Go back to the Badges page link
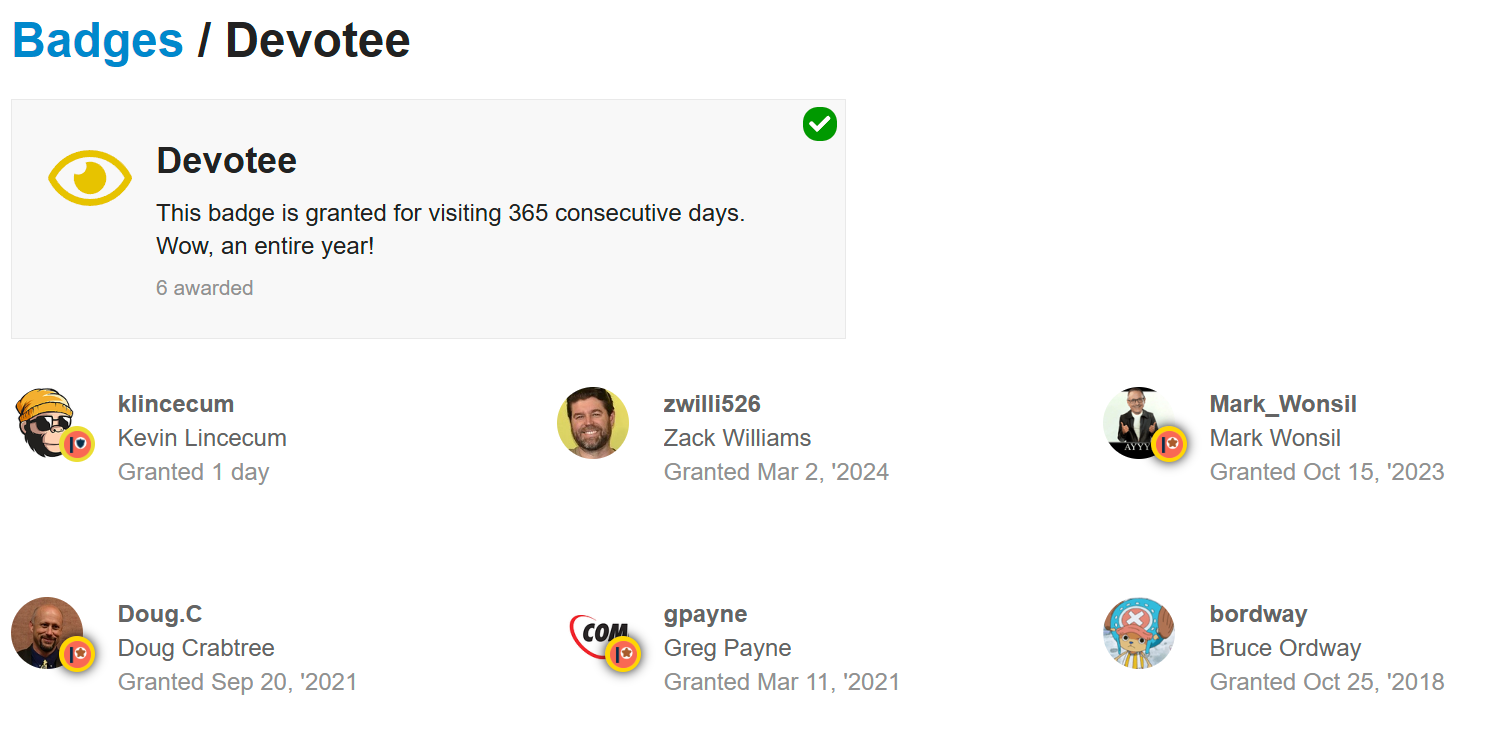Viewport: 1500px width, 751px height. pyautogui.click(x=98, y=41)
